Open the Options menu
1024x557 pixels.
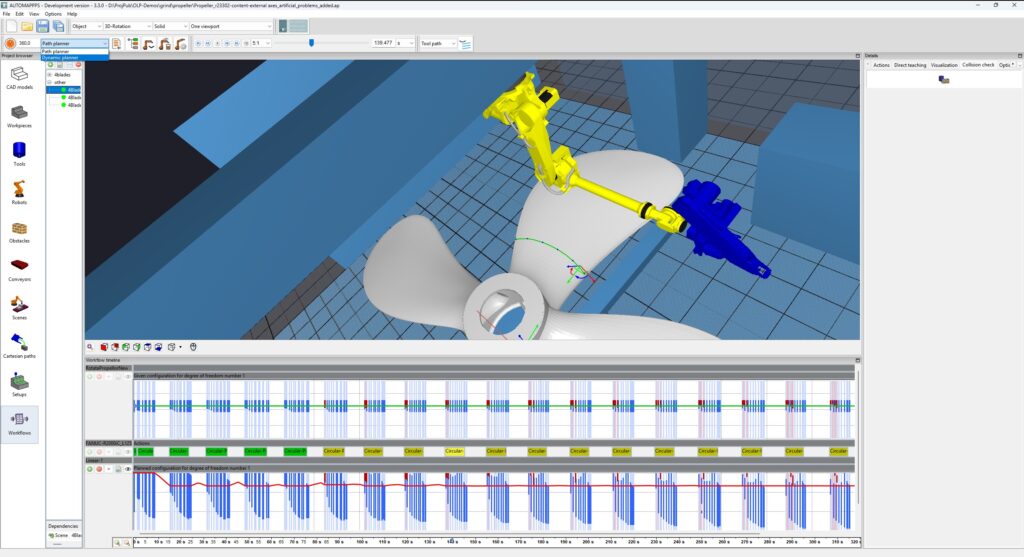53,14
